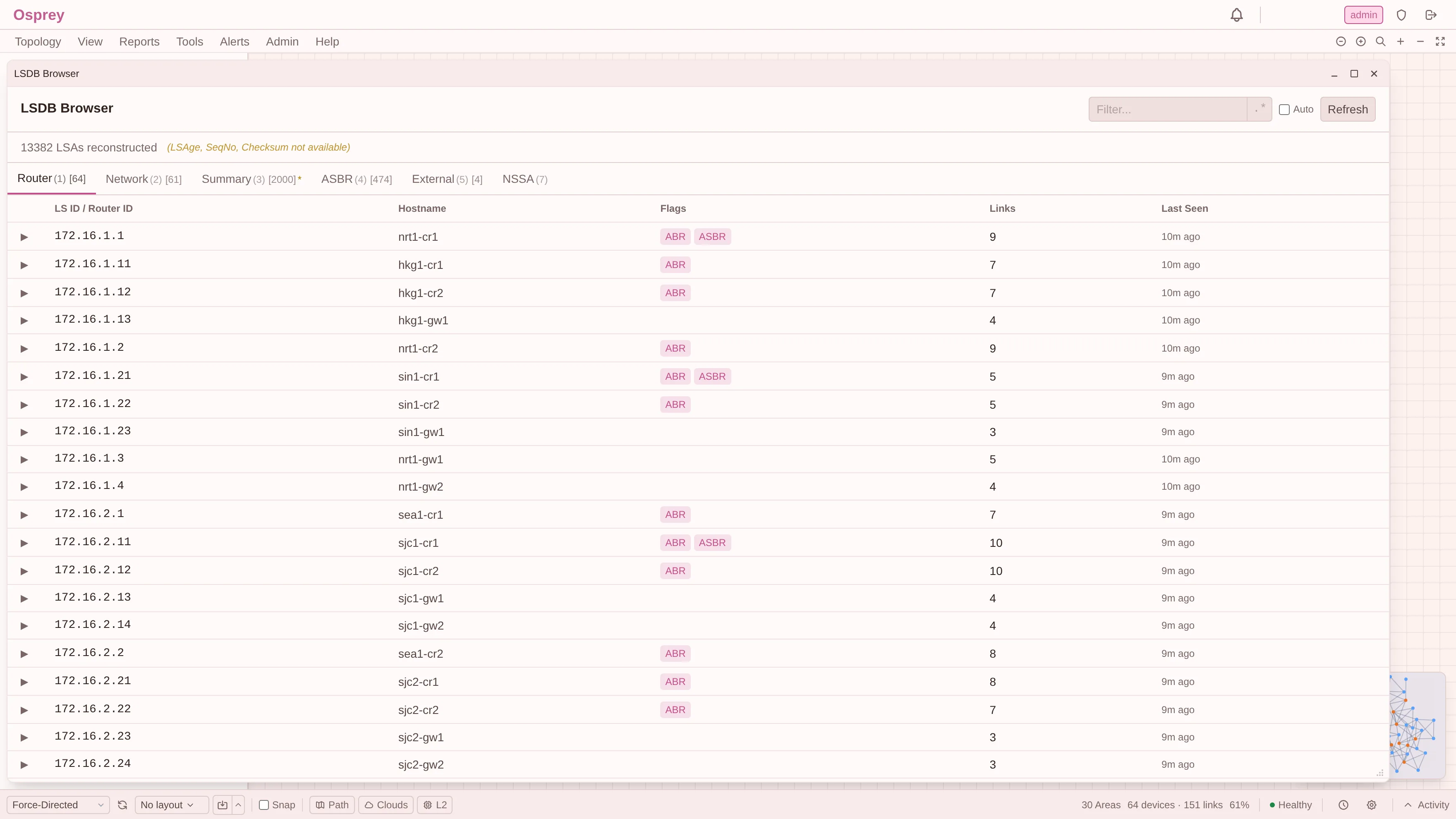Enable the Auto refresh checkbox
1456x819 pixels.
point(1284,110)
